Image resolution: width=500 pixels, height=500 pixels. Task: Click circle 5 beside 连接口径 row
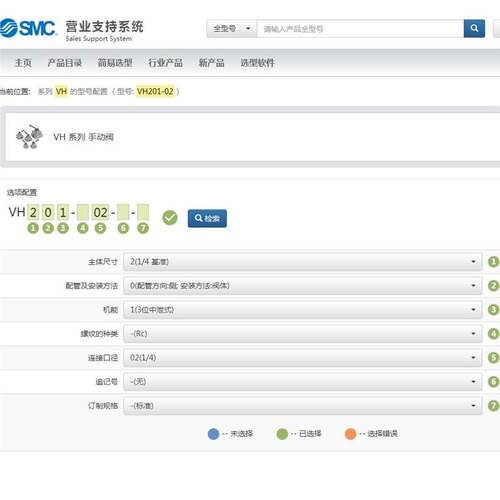[494, 358]
